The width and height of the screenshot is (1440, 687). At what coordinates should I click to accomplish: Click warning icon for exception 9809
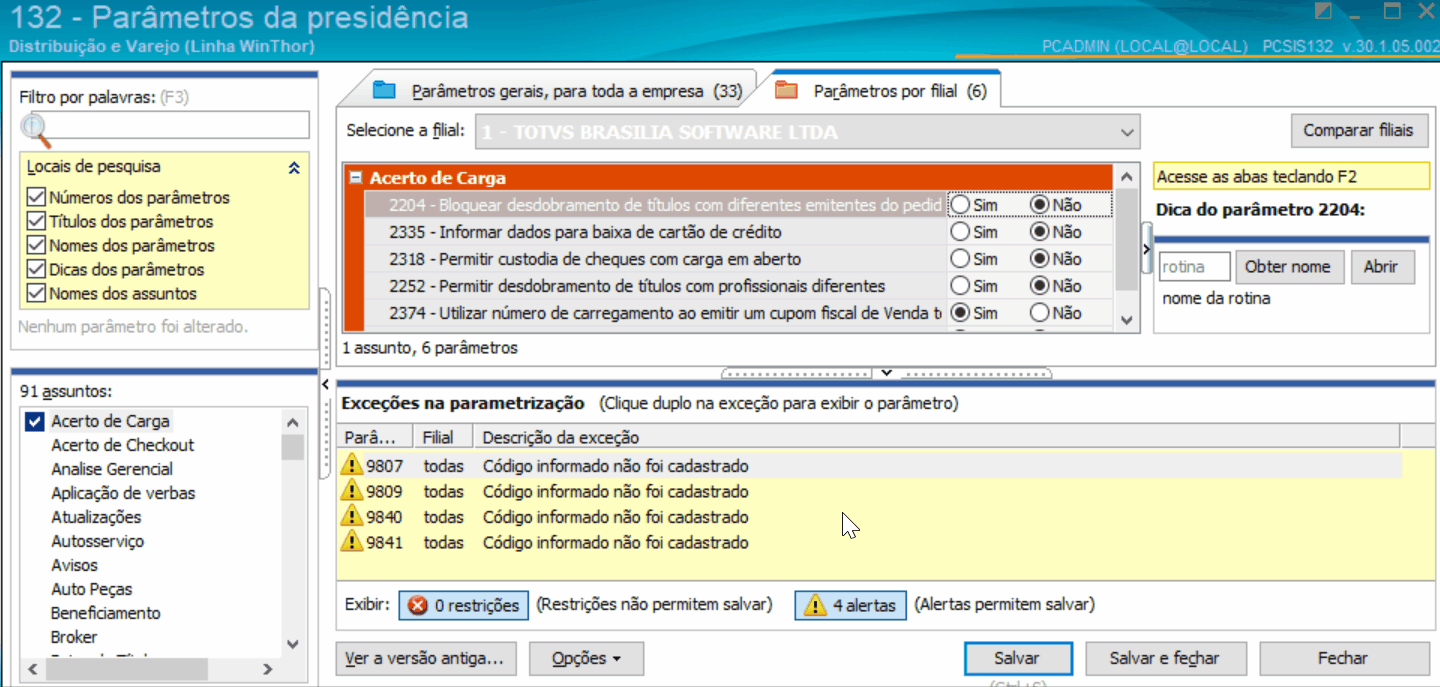point(352,491)
